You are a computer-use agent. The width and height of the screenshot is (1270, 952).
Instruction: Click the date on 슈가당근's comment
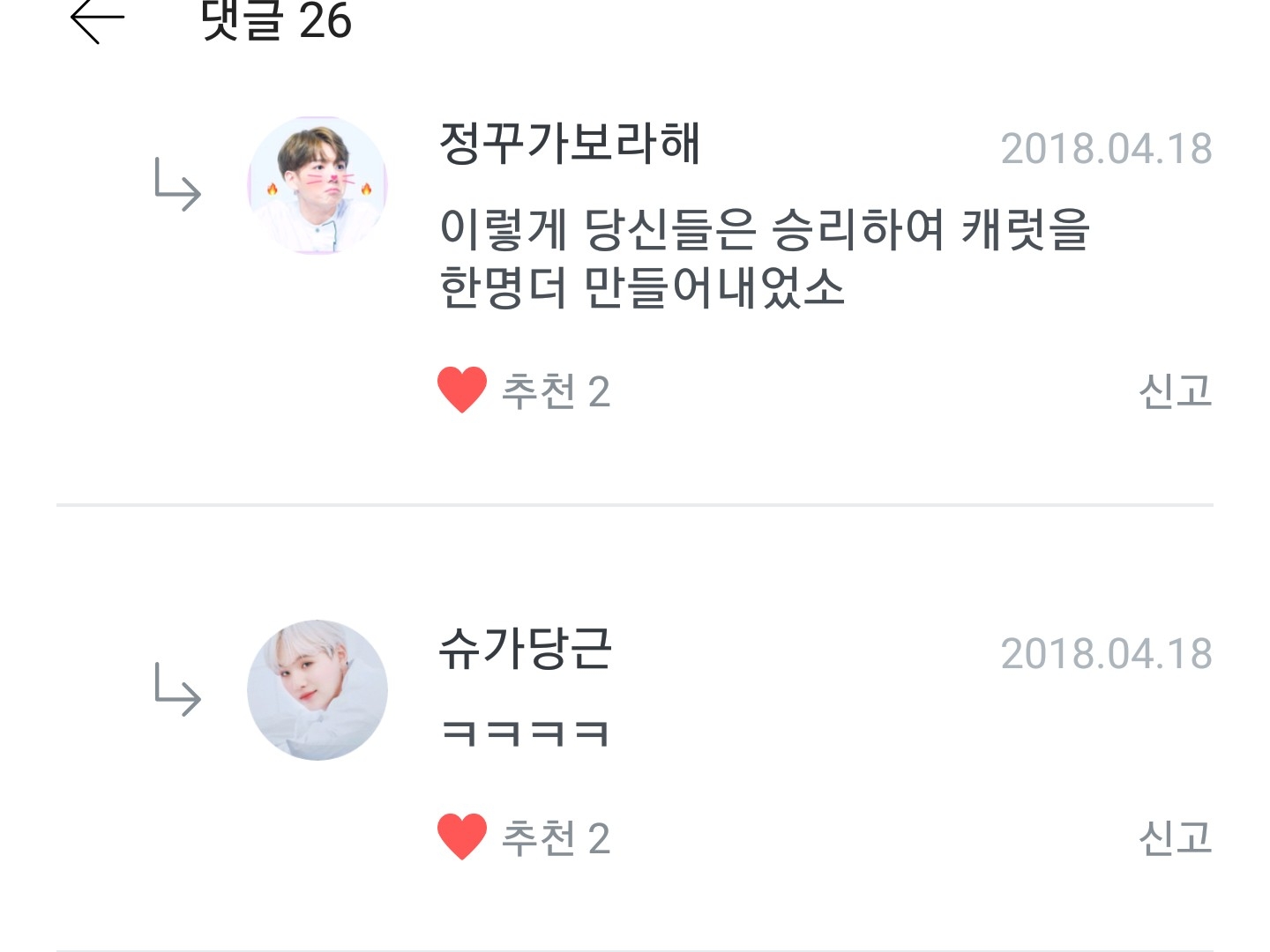(1106, 654)
